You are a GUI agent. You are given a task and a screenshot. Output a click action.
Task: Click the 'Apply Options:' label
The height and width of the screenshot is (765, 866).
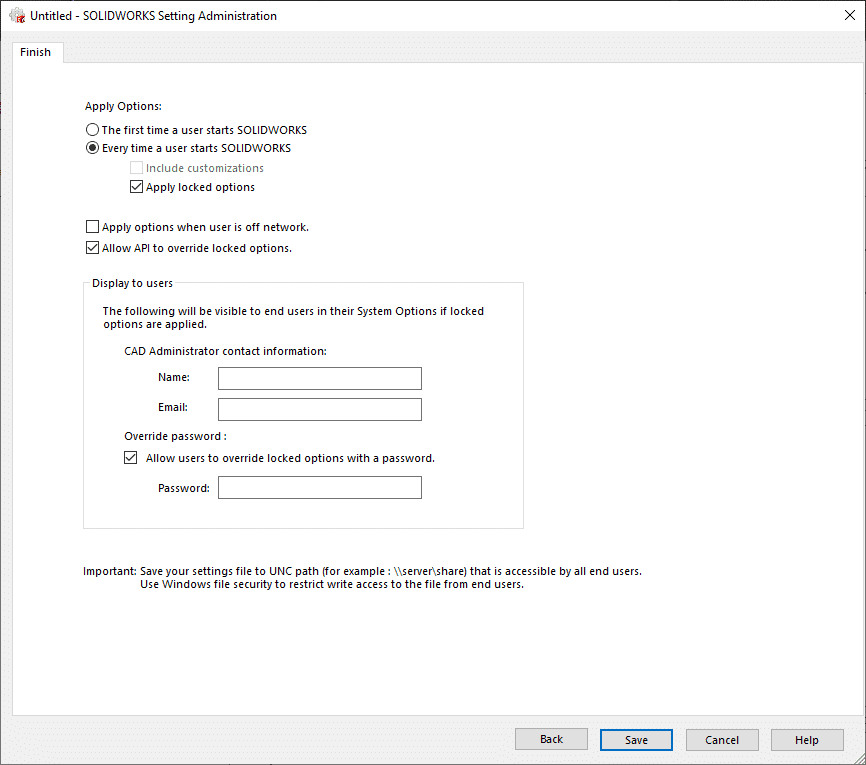coord(123,106)
